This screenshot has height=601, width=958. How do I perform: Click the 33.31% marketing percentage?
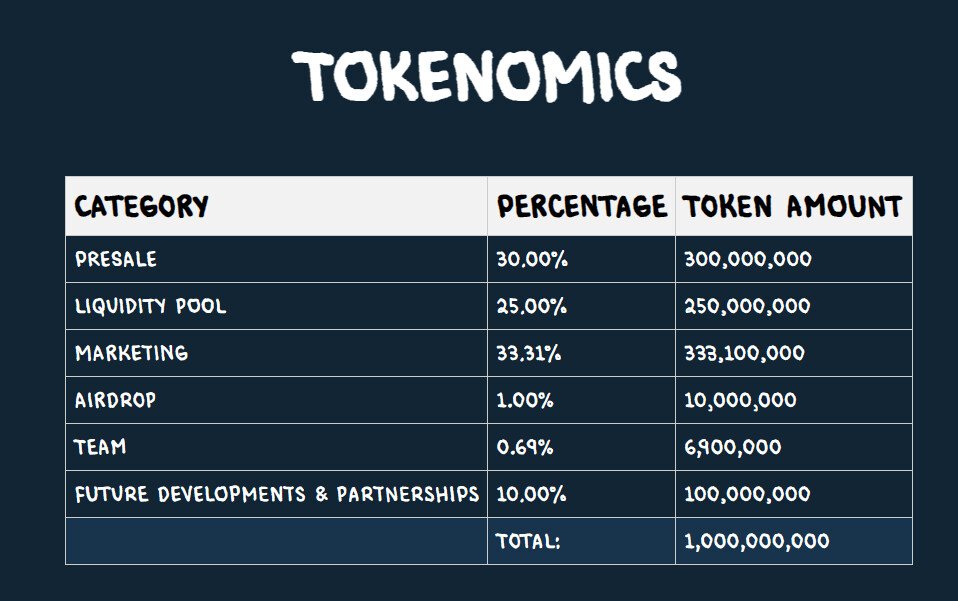(532, 353)
